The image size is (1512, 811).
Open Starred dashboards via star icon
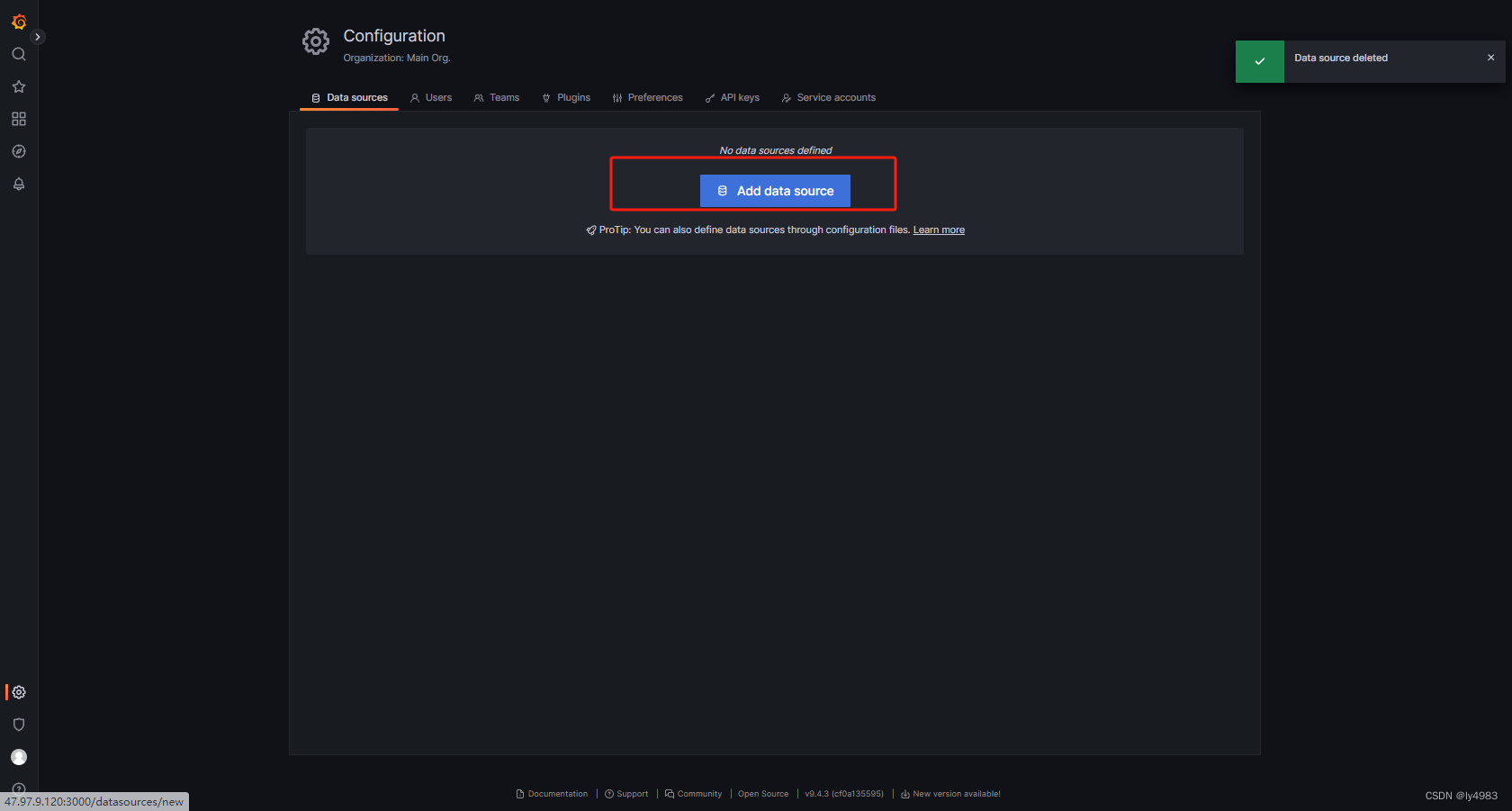coord(19,86)
